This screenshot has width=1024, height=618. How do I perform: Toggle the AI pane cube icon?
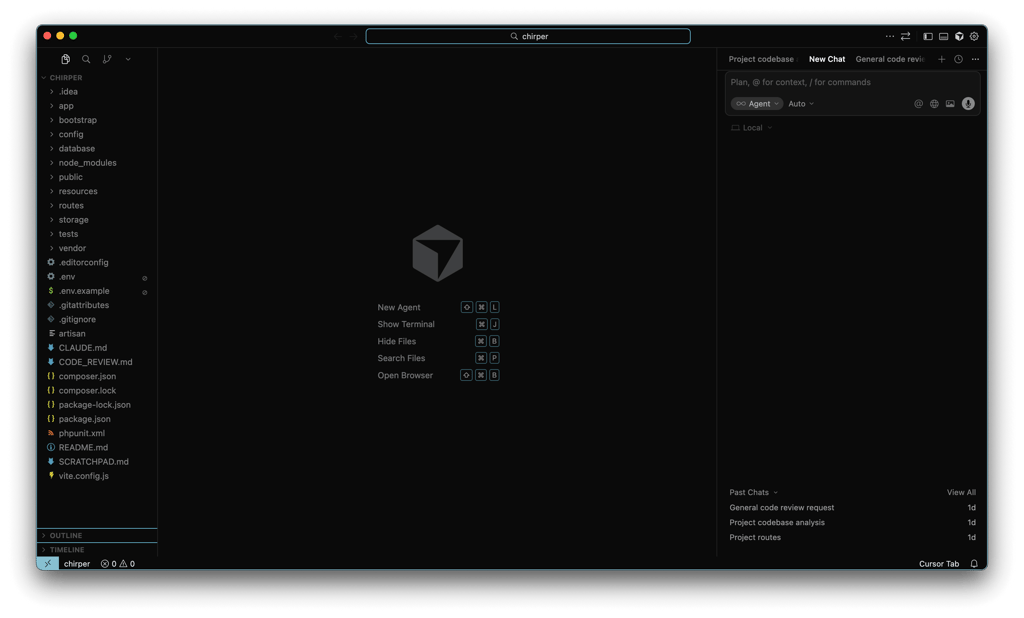(959, 37)
